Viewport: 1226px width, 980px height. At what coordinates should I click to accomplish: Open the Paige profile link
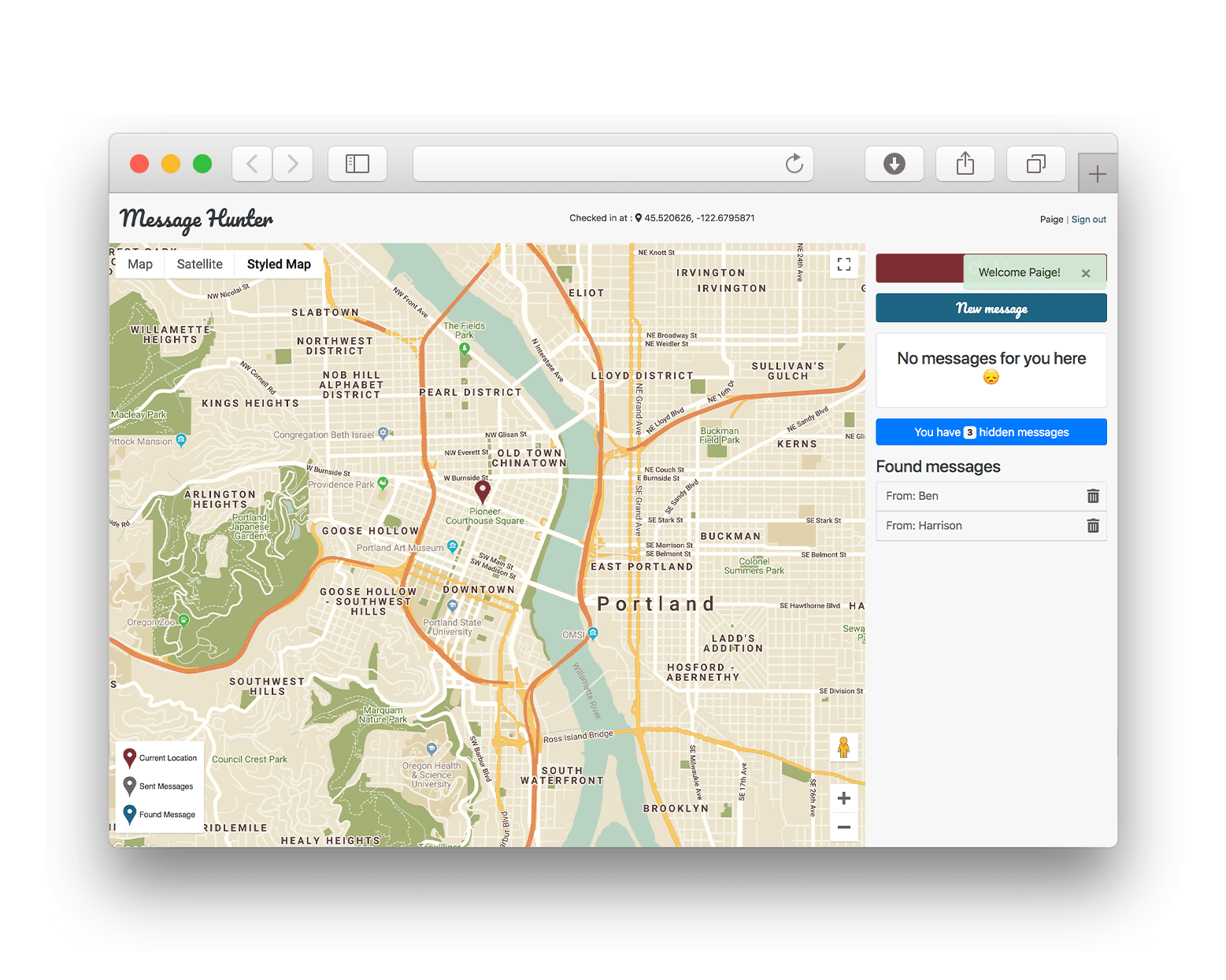[1051, 220]
